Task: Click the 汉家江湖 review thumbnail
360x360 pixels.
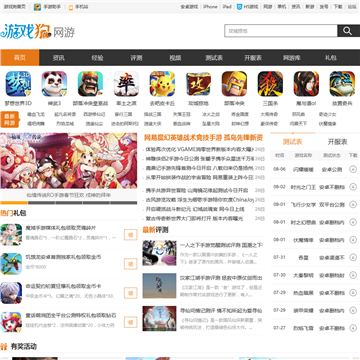Action: [159, 286]
